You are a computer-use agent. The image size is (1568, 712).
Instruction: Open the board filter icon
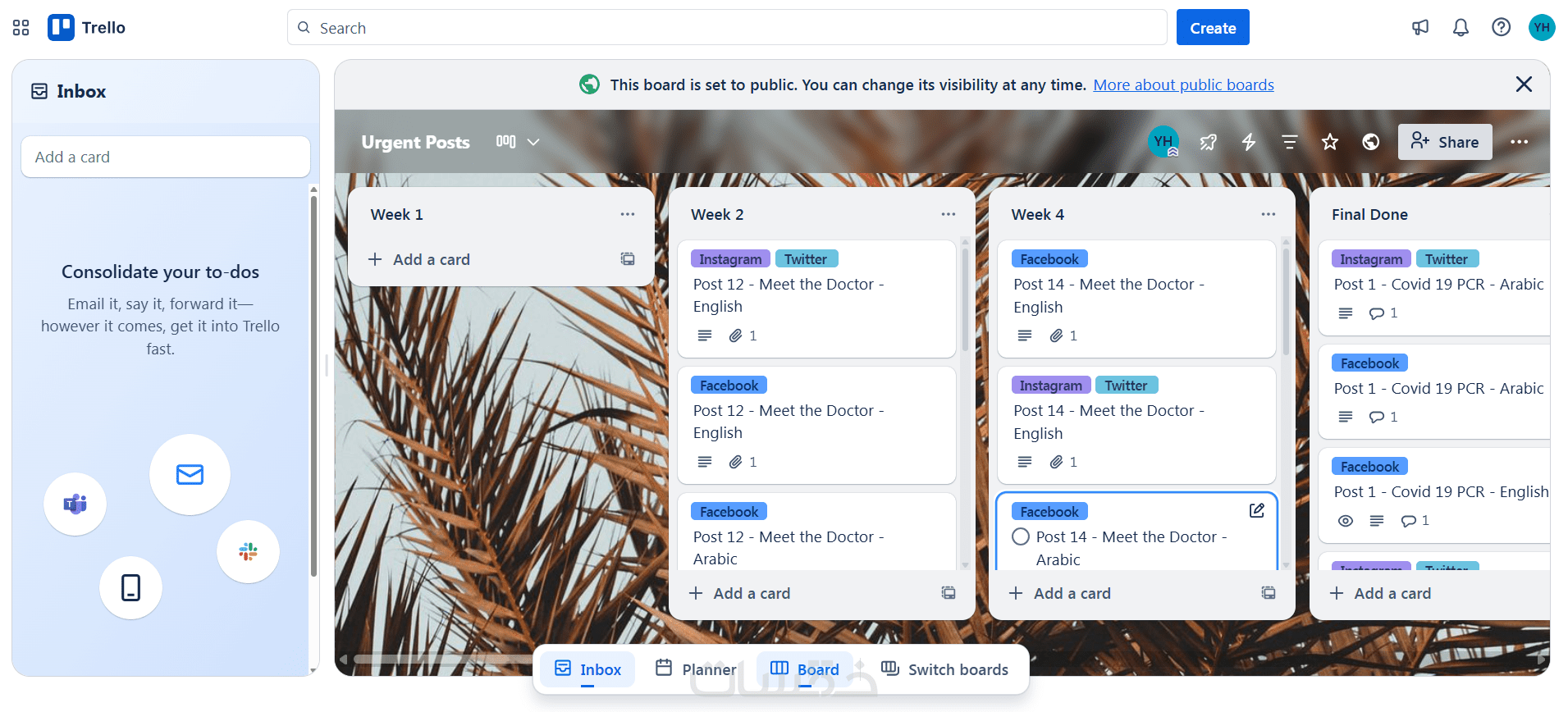(x=1290, y=142)
